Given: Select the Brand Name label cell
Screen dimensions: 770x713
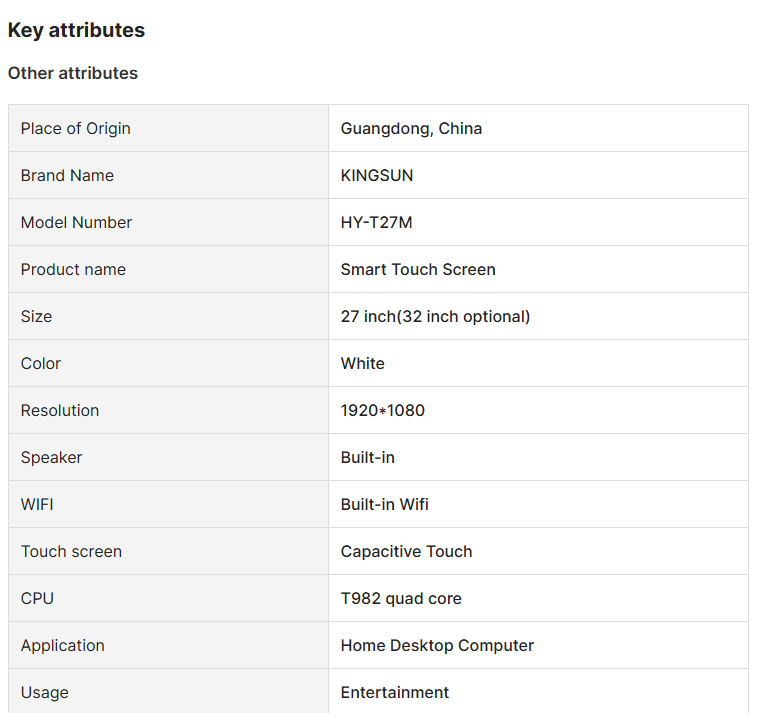Looking at the screenshot, I should tap(168, 175).
